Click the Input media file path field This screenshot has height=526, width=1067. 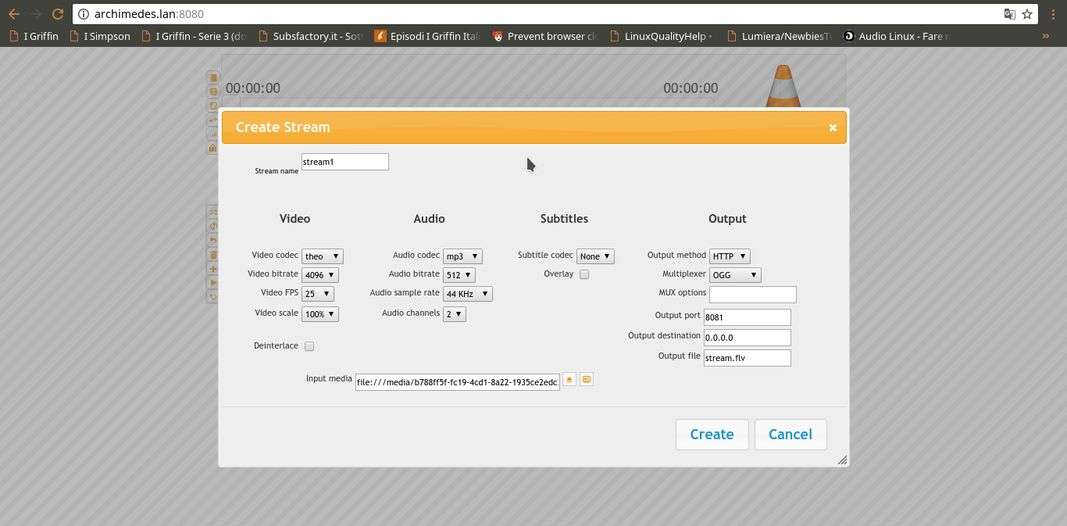[x=457, y=382]
